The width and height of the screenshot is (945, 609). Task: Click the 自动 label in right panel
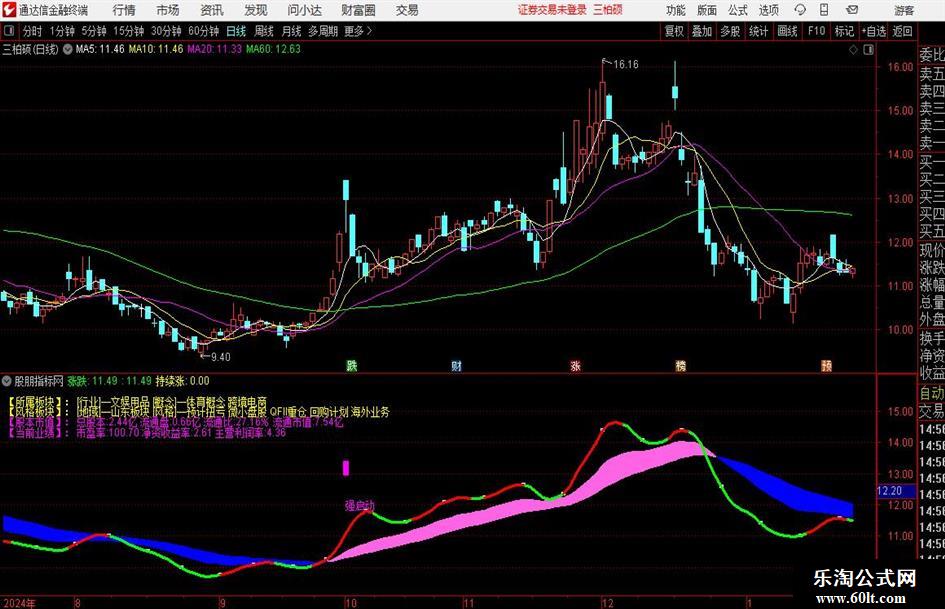click(932, 393)
